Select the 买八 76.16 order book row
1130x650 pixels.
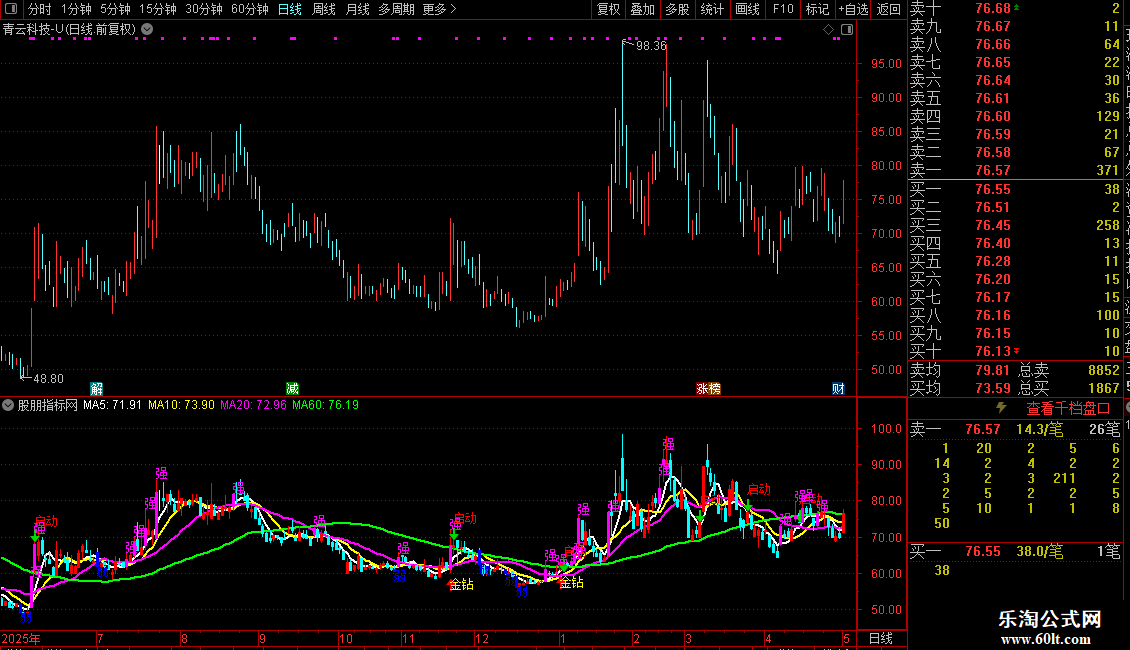pos(1015,315)
